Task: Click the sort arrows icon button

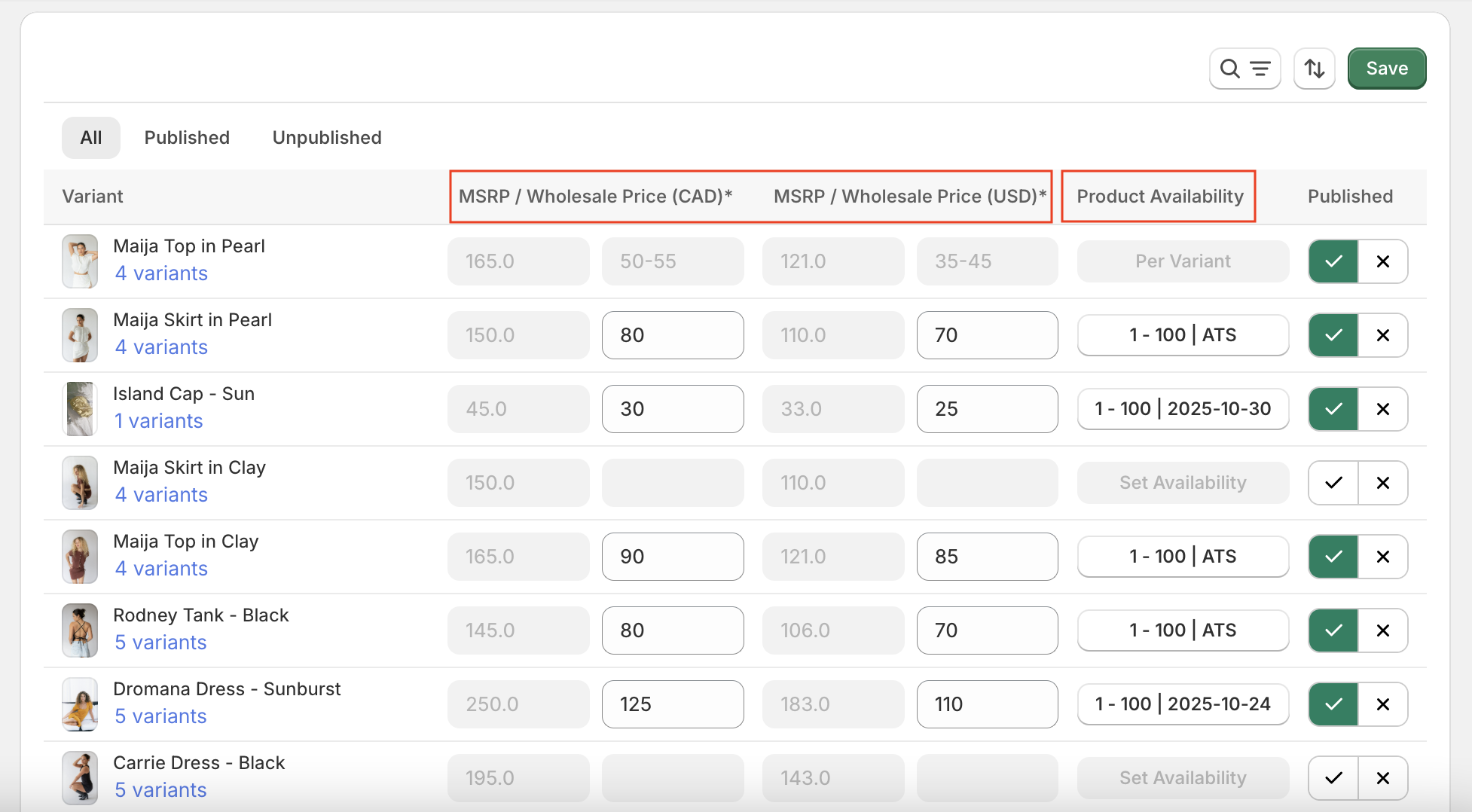Action: [x=1315, y=69]
